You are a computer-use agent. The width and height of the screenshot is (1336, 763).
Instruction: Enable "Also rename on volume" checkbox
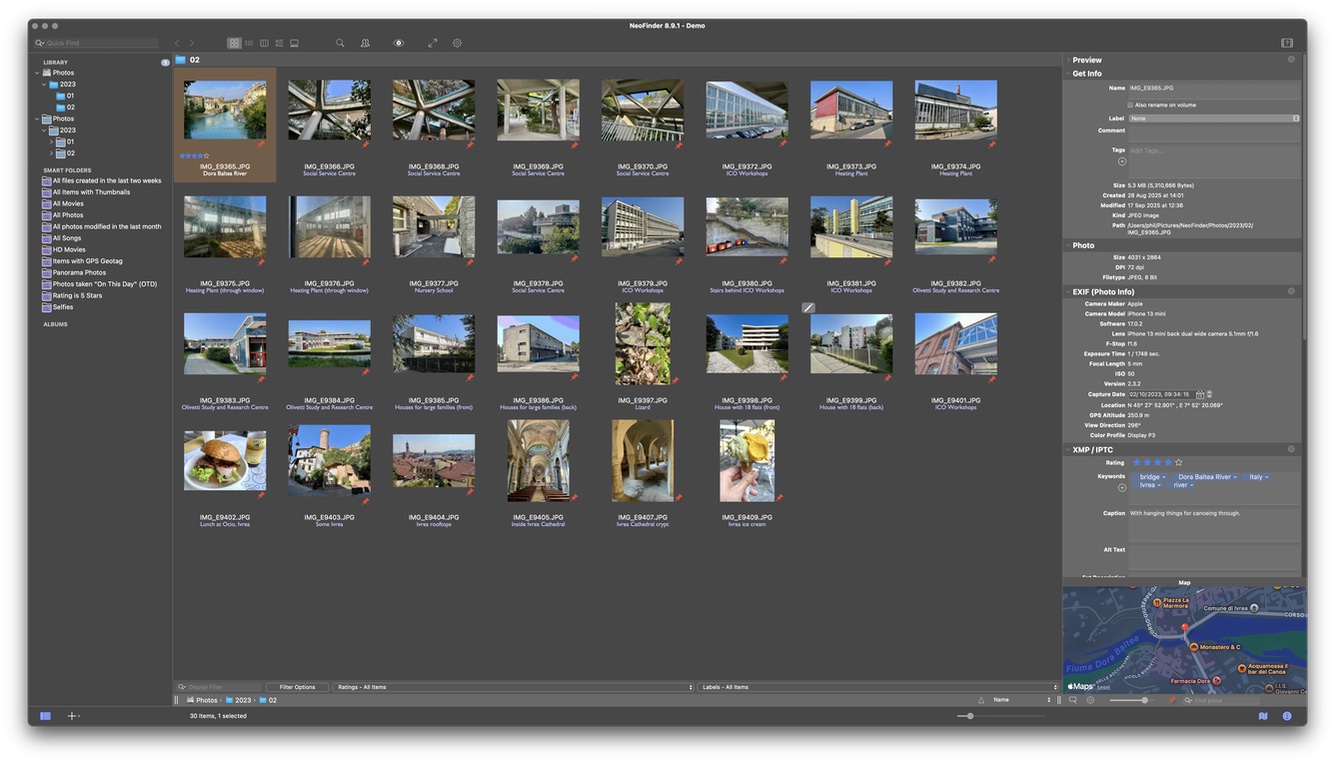click(1130, 104)
